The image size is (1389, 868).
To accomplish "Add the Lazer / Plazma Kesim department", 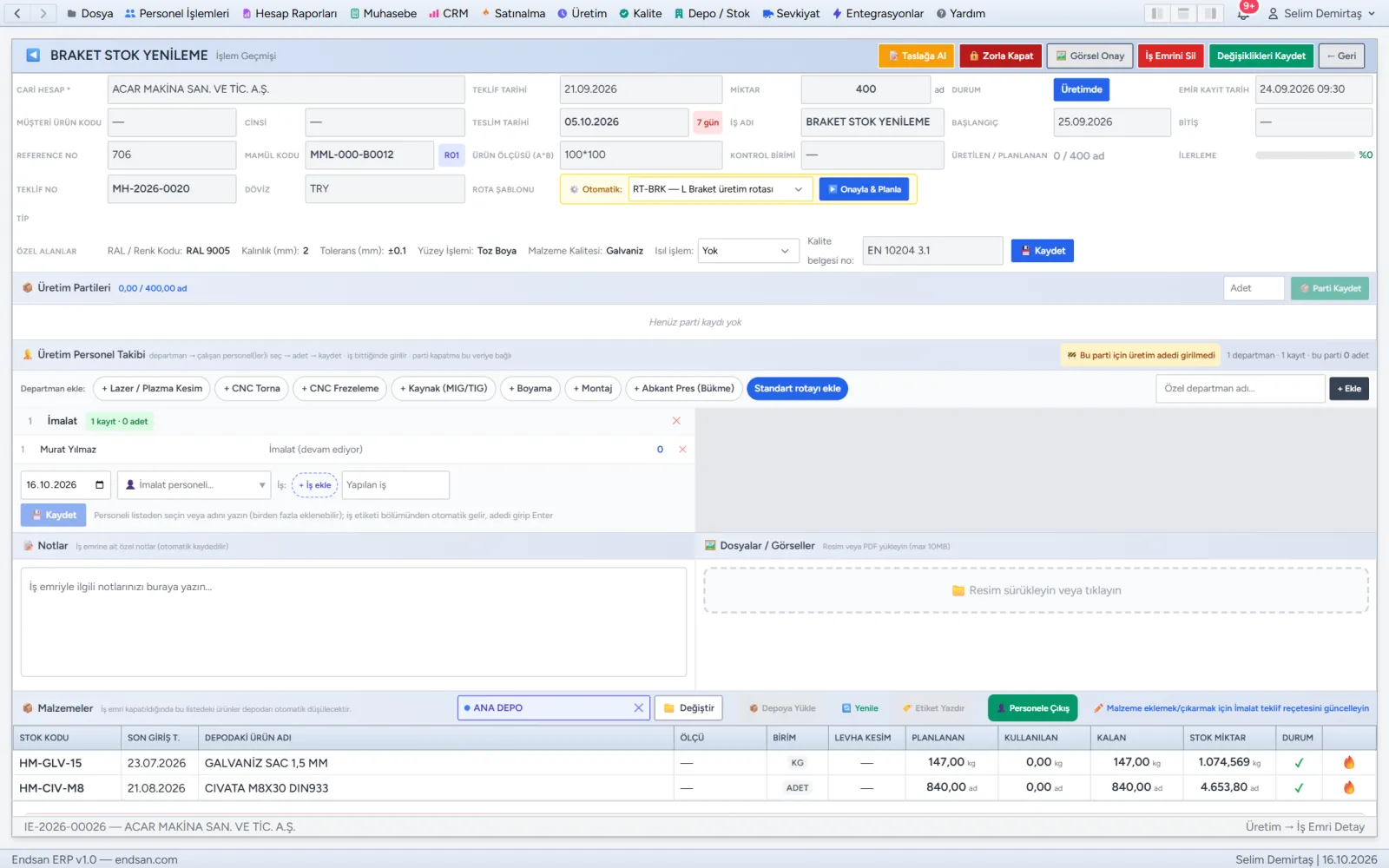I will click(x=152, y=389).
